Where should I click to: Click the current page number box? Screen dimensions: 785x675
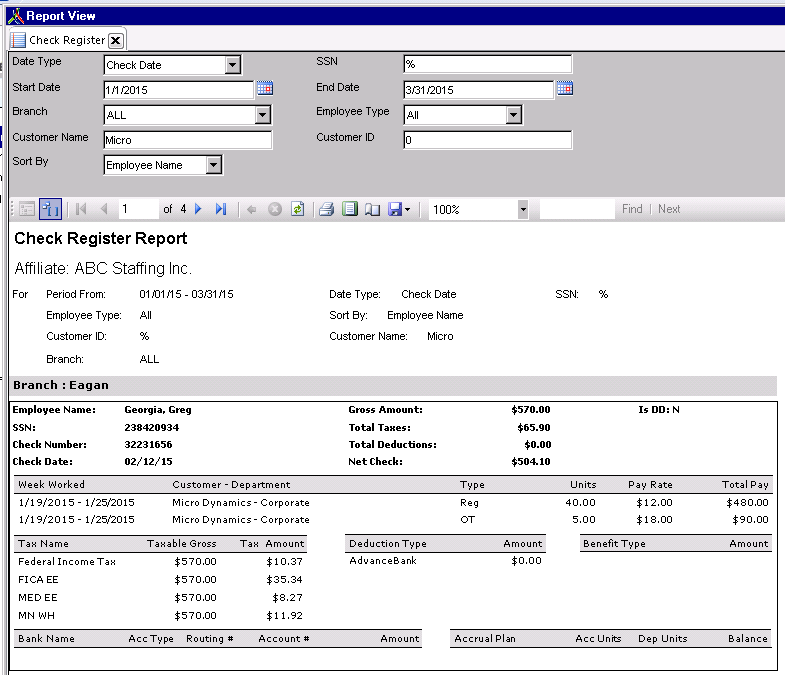(139, 209)
